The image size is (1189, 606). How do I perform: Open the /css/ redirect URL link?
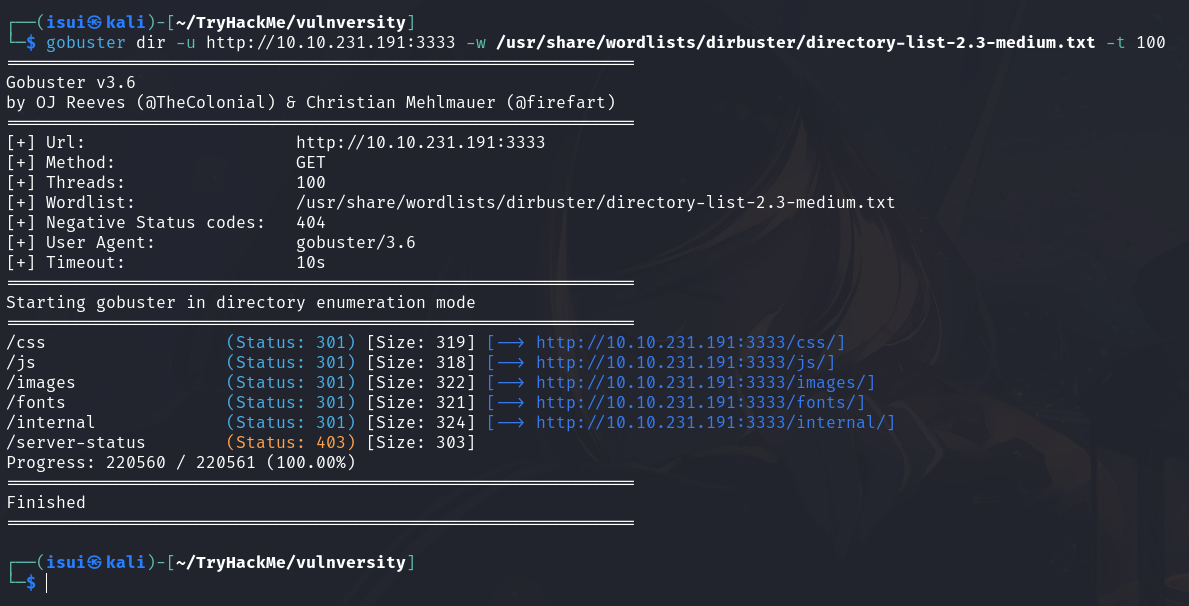(x=691, y=342)
